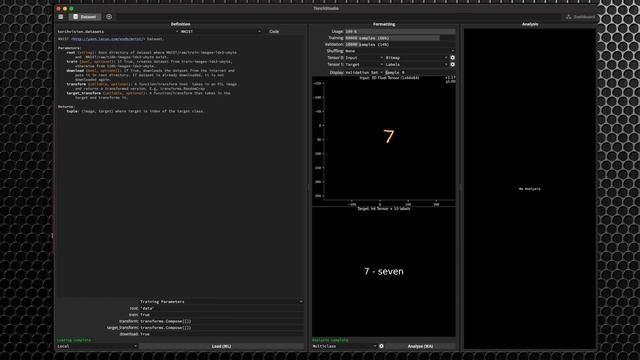
Task: Open the Local location dropdown
Action: point(97,346)
